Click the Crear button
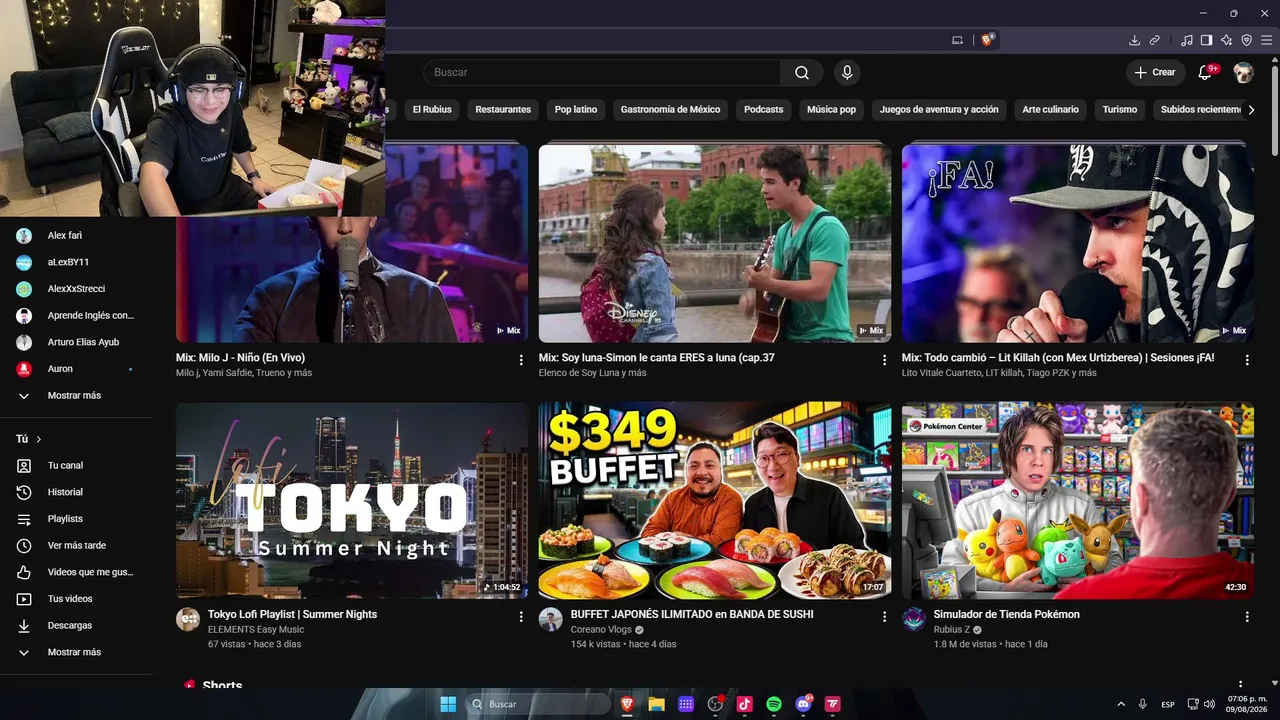 point(1155,72)
